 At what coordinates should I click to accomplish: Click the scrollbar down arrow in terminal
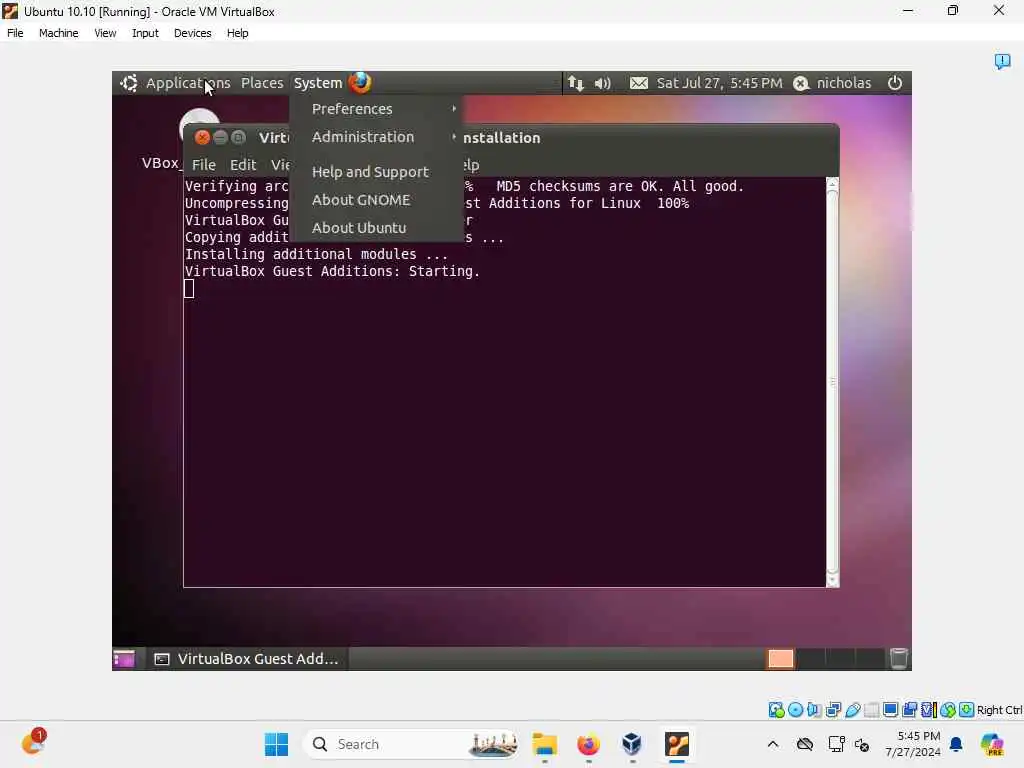[832, 581]
